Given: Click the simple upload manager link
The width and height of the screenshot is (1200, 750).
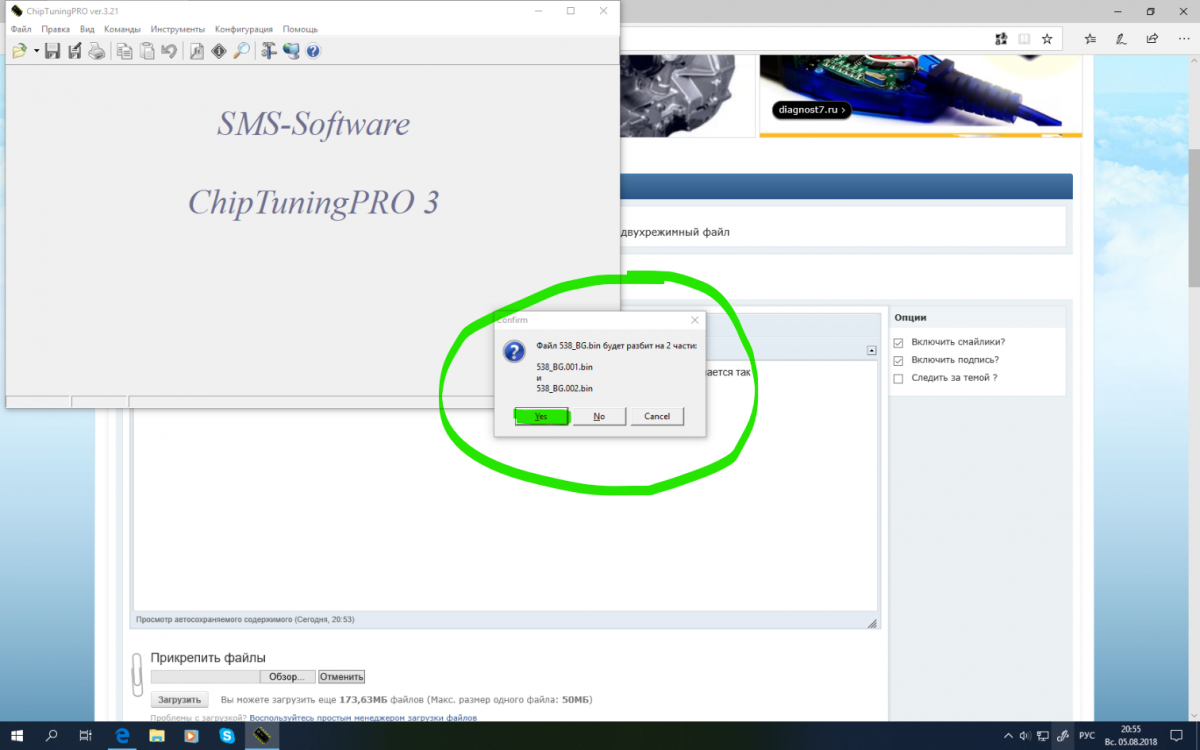Looking at the screenshot, I should [363, 718].
